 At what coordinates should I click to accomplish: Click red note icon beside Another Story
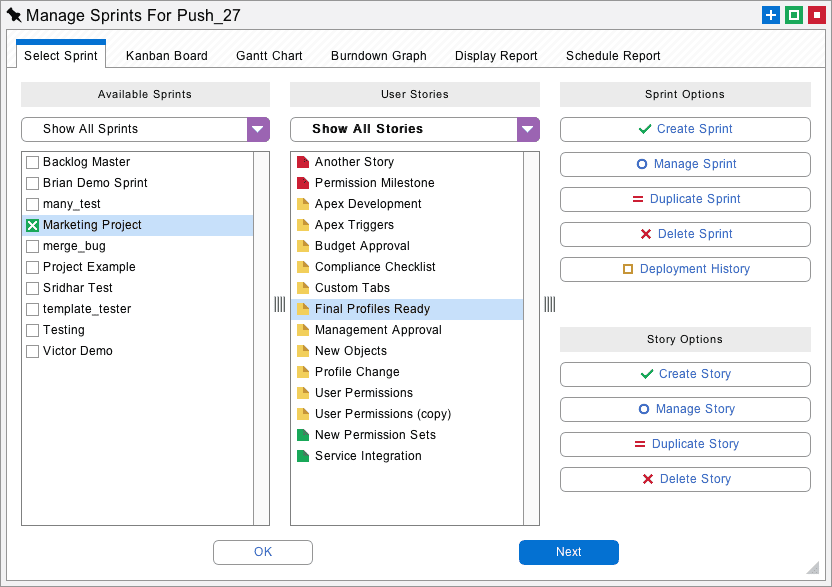coord(303,162)
